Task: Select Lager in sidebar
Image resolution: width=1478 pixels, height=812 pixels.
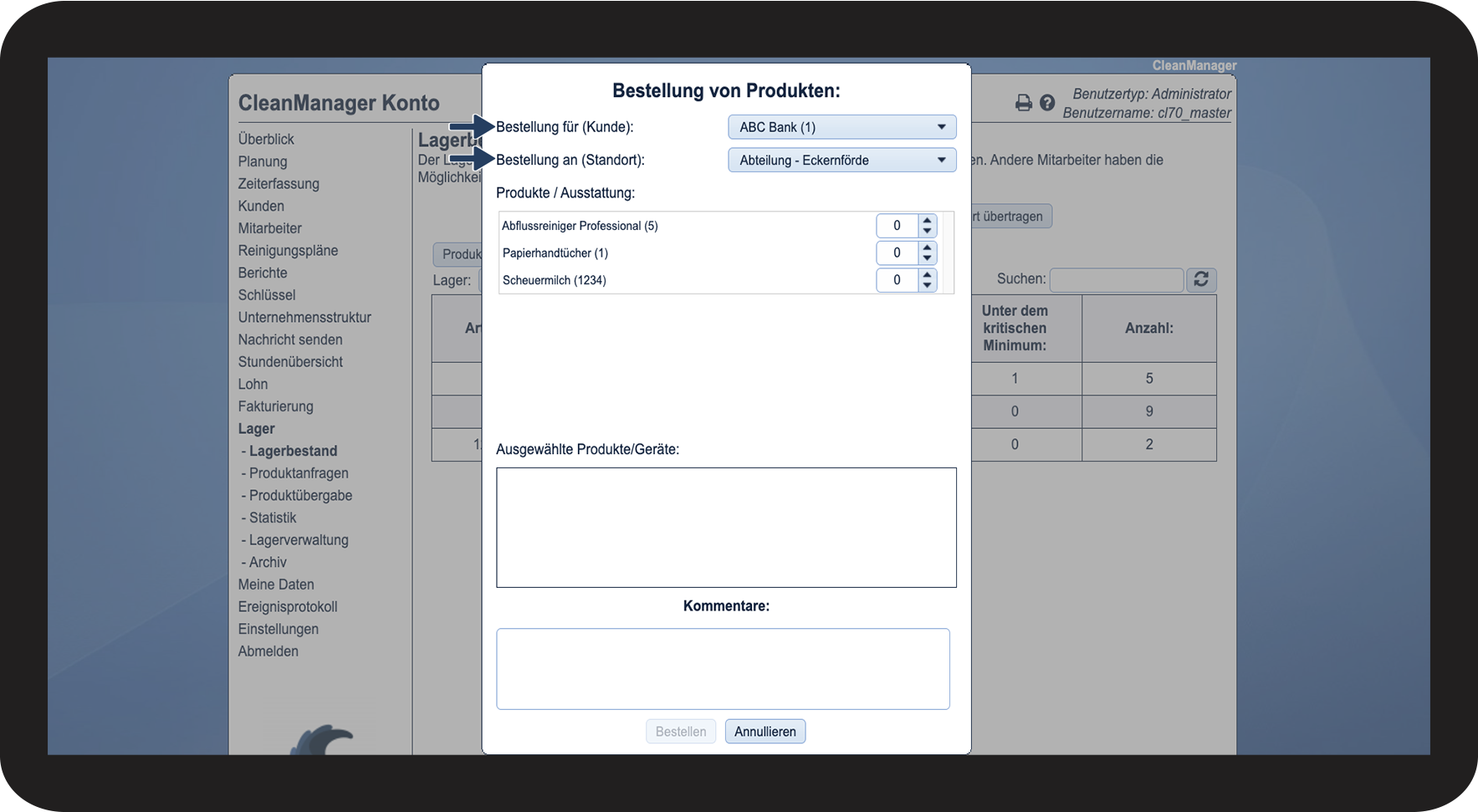Action: click(256, 428)
